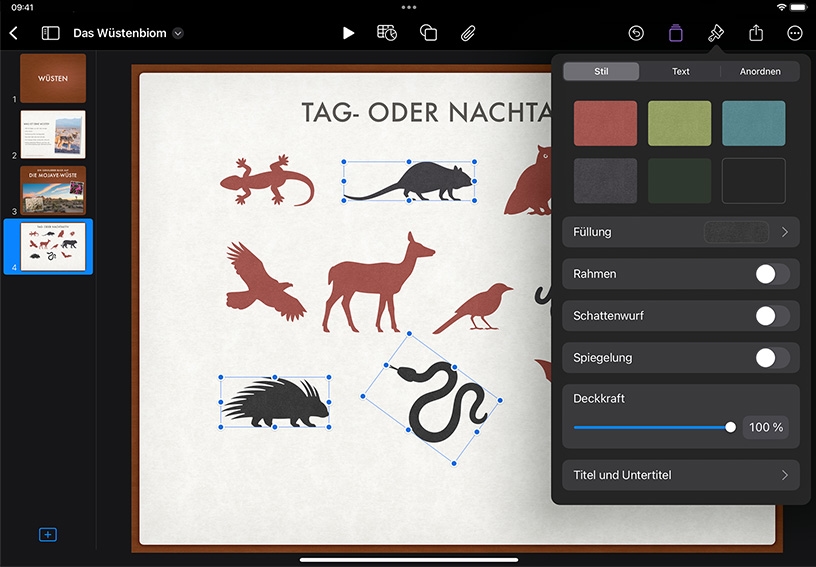Tap the purple paste style icon
This screenshot has width=816, height=567.
click(675, 33)
